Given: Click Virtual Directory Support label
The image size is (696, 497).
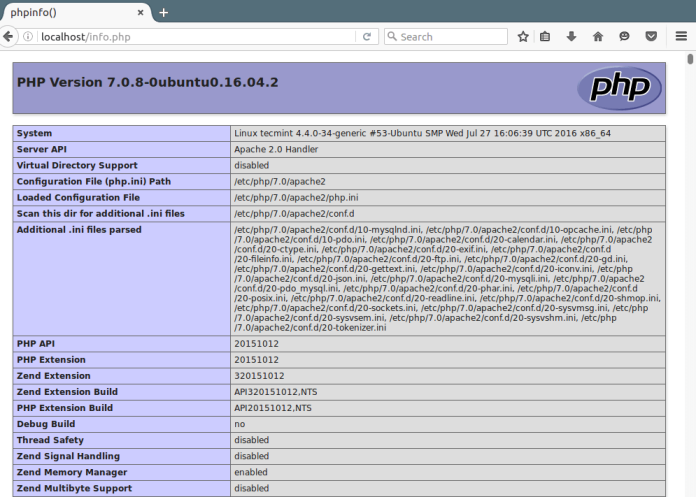Looking at the screenshot, I should (77, 165).
